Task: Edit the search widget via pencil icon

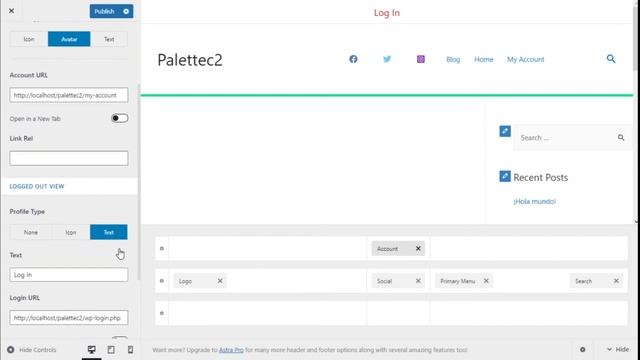Action: [x=505, y=131]
